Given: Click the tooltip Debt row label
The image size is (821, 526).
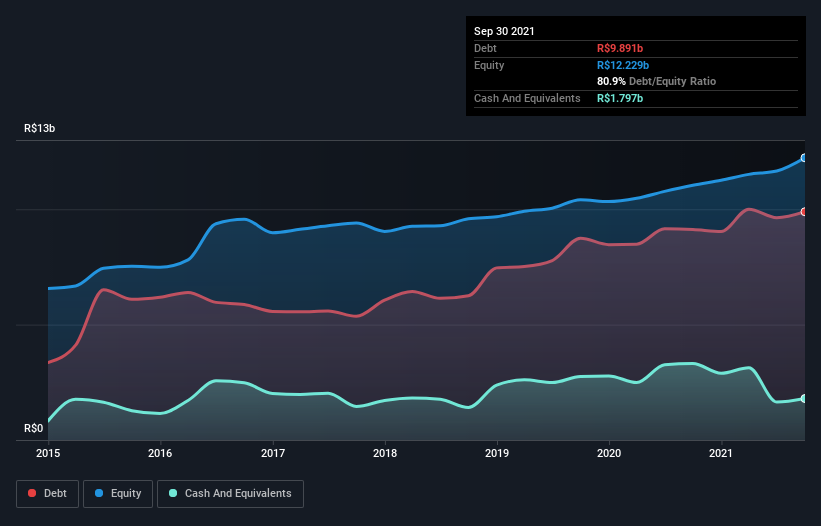Looking at the screenshot, I should 485,48.
